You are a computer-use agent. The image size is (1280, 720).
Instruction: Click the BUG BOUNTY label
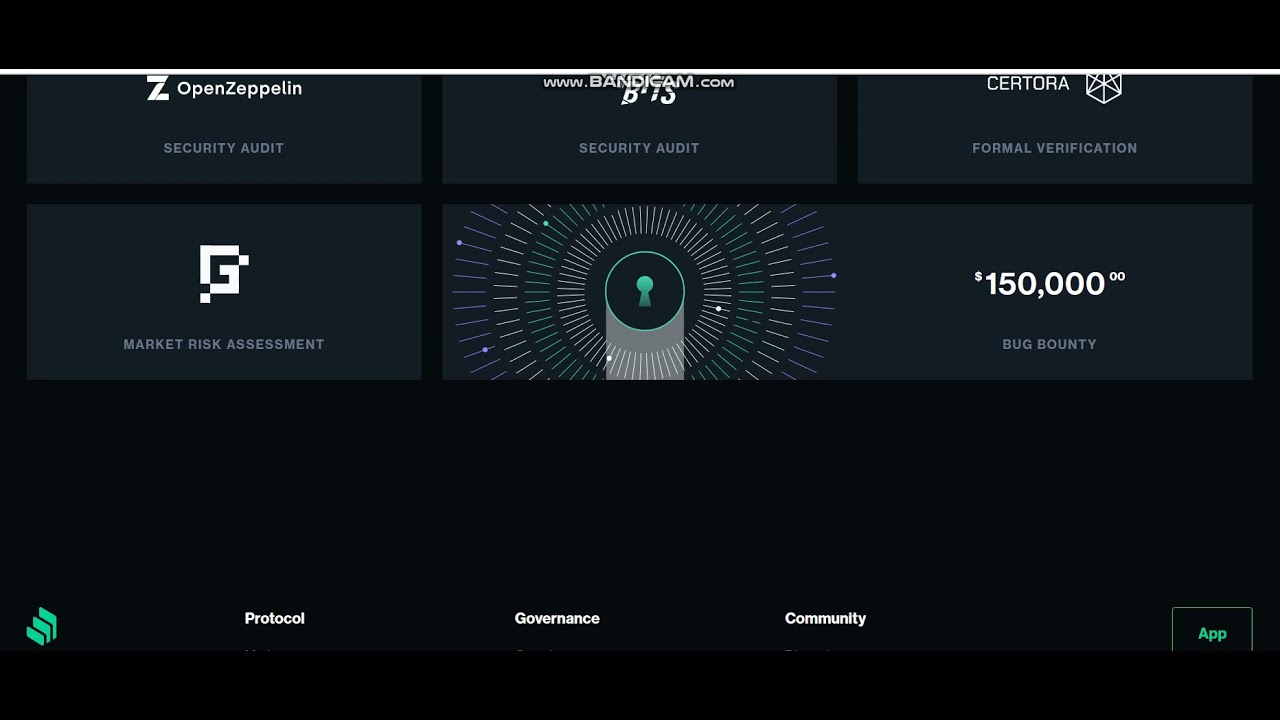[x=1049, y=344]
